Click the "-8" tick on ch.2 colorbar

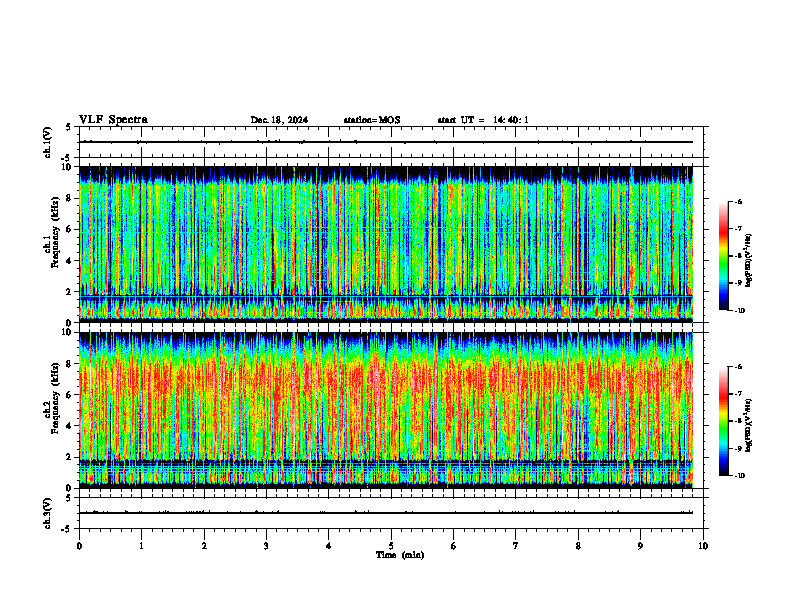739,421
